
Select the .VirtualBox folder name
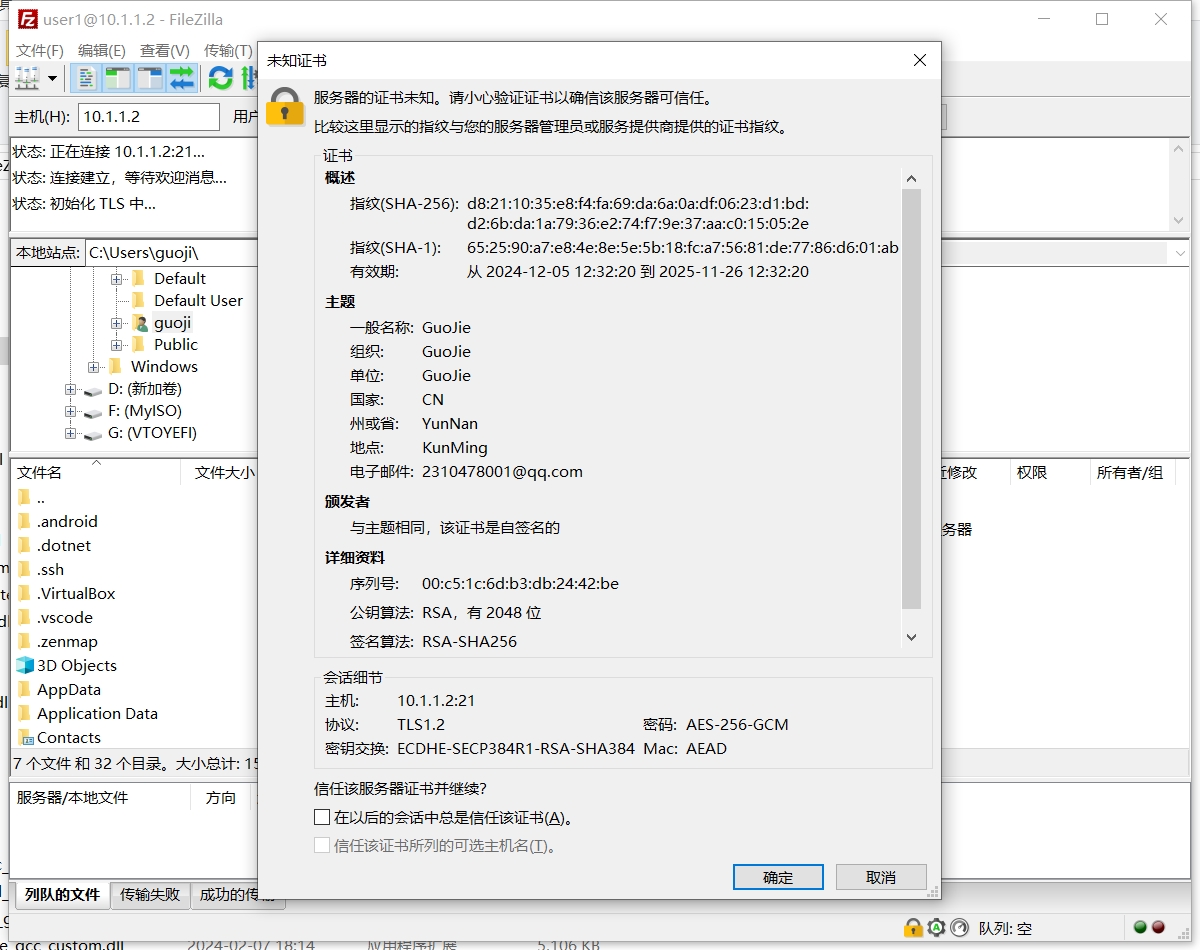tap(76, 593)
